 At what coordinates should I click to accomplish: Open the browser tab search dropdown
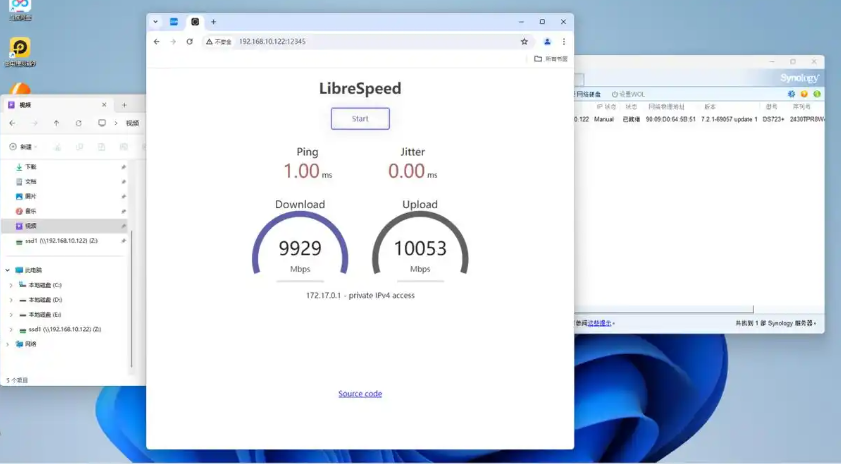(x=156, y=22)
